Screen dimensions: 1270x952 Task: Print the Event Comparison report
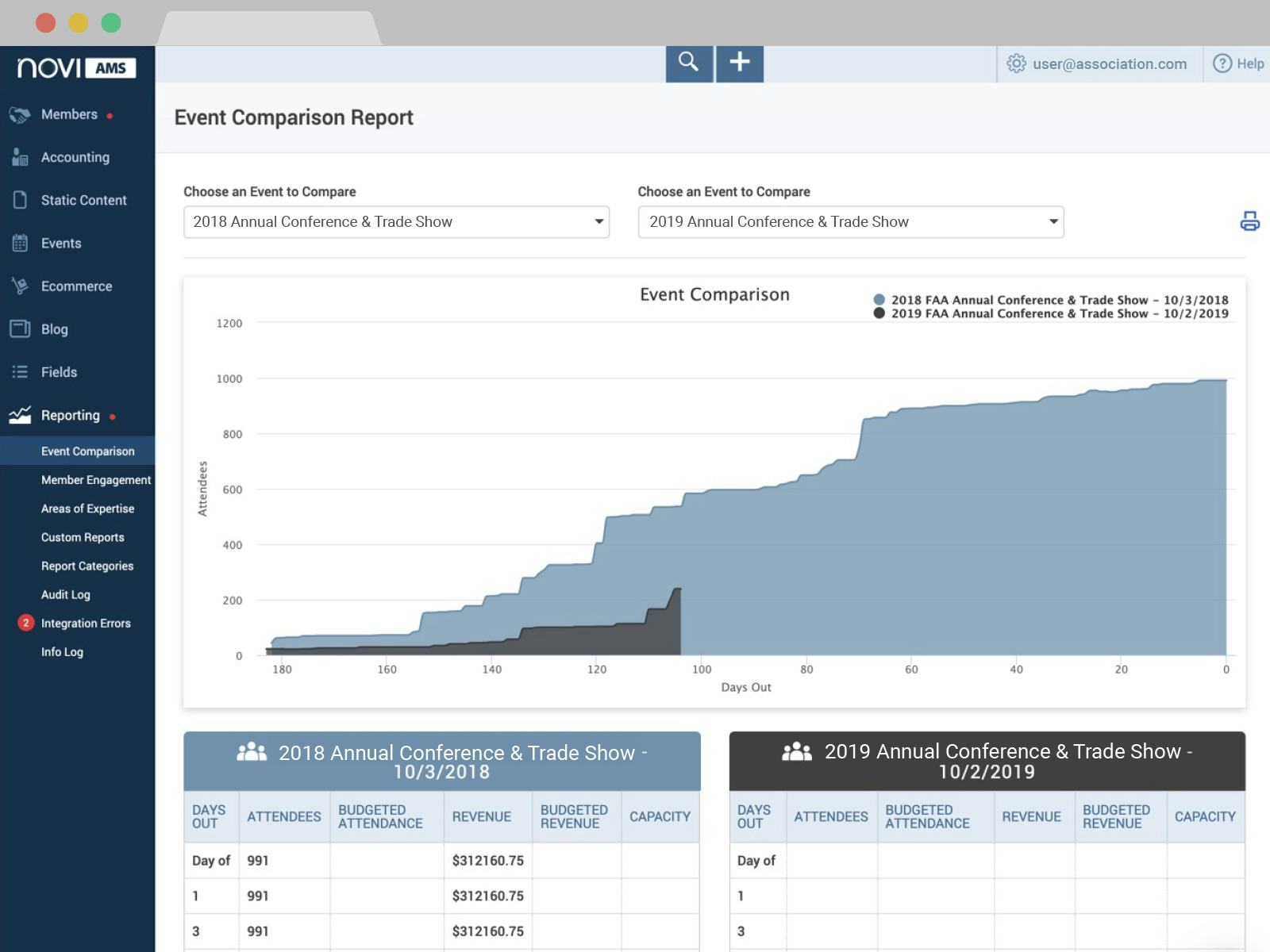coord(1250,222)
